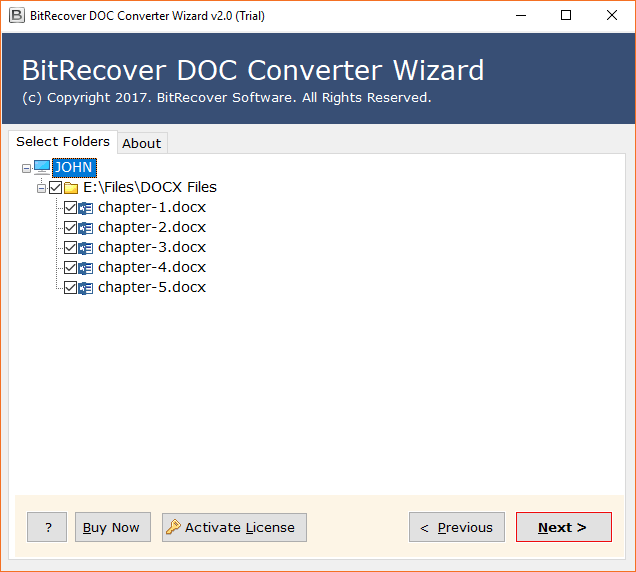
Task: Click the yellow folder icon for DOCX Files
Action: click(x=71, y=188)
